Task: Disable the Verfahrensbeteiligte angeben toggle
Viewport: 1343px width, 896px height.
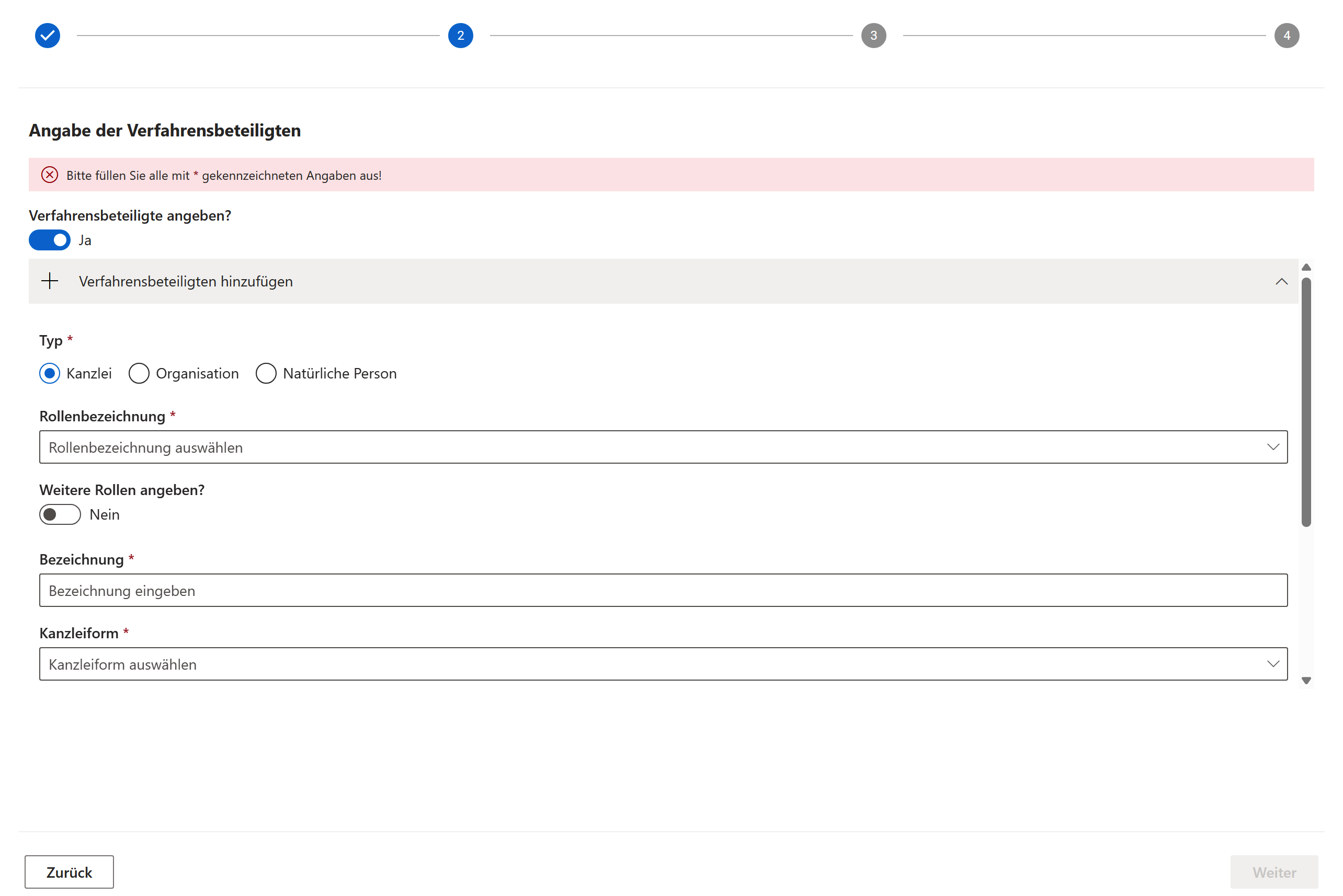Action: coord(50,240)
